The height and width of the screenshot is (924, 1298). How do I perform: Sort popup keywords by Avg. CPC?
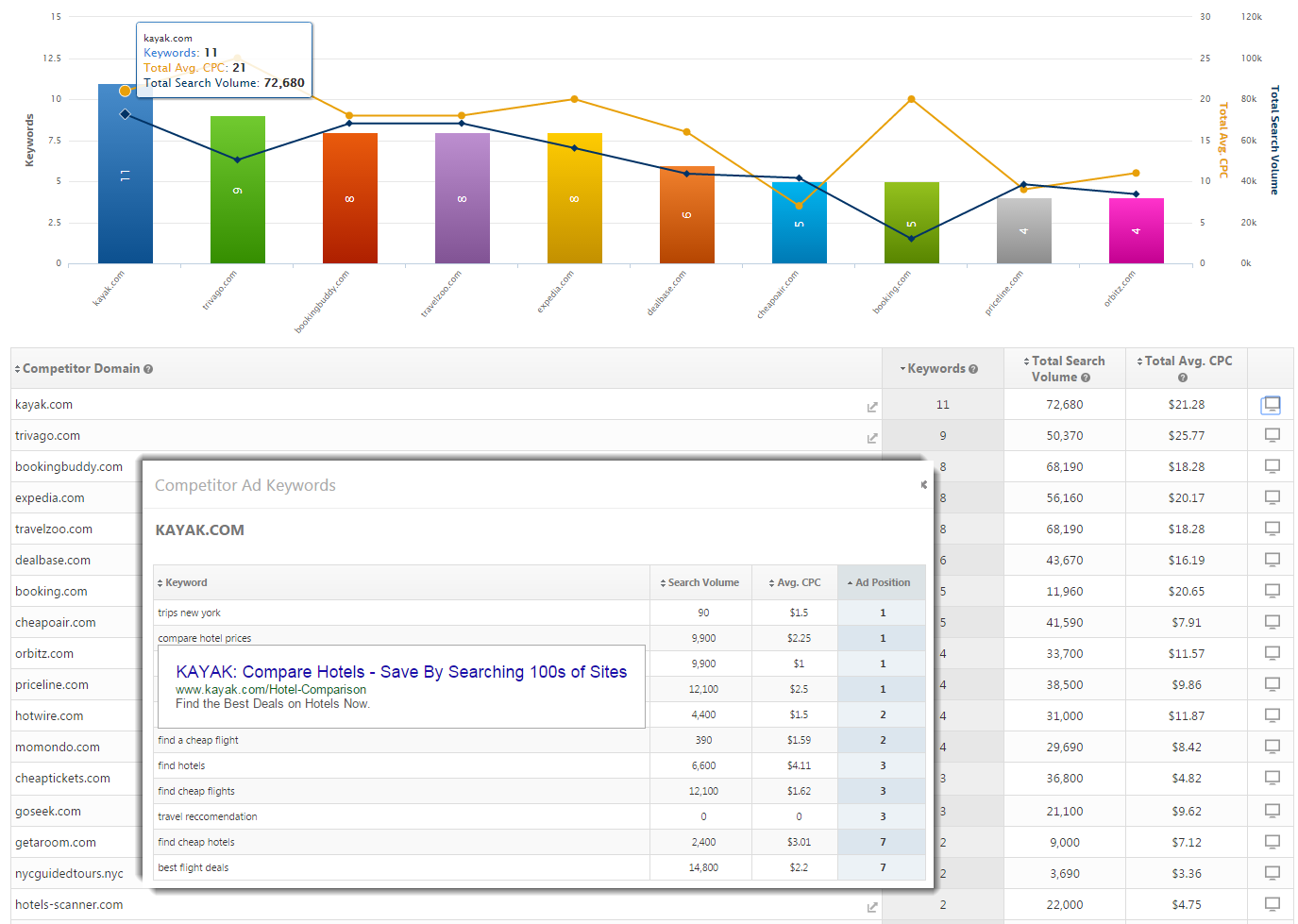coord(797,583)
